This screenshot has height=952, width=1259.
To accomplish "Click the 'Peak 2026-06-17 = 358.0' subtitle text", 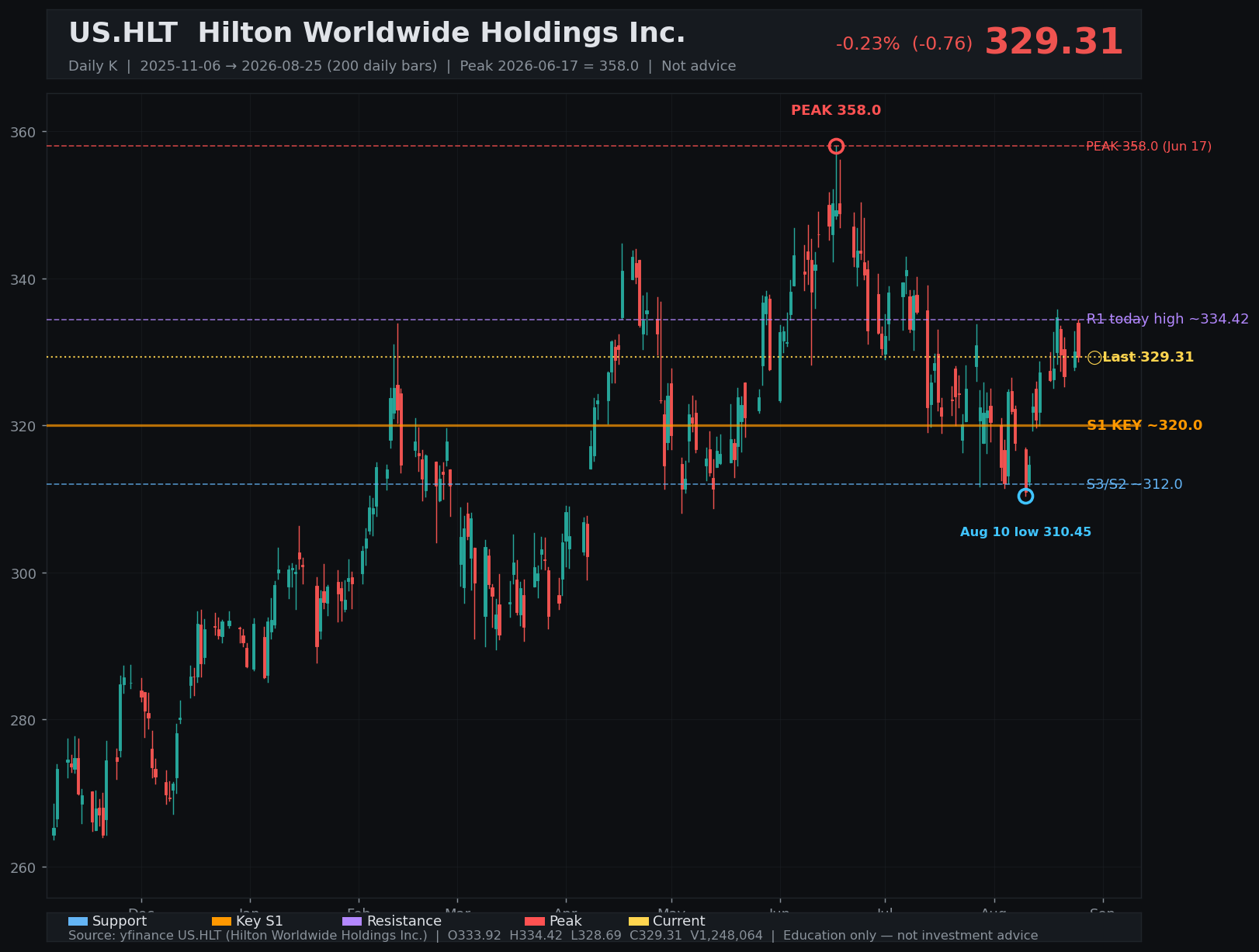I will (549, 66).
